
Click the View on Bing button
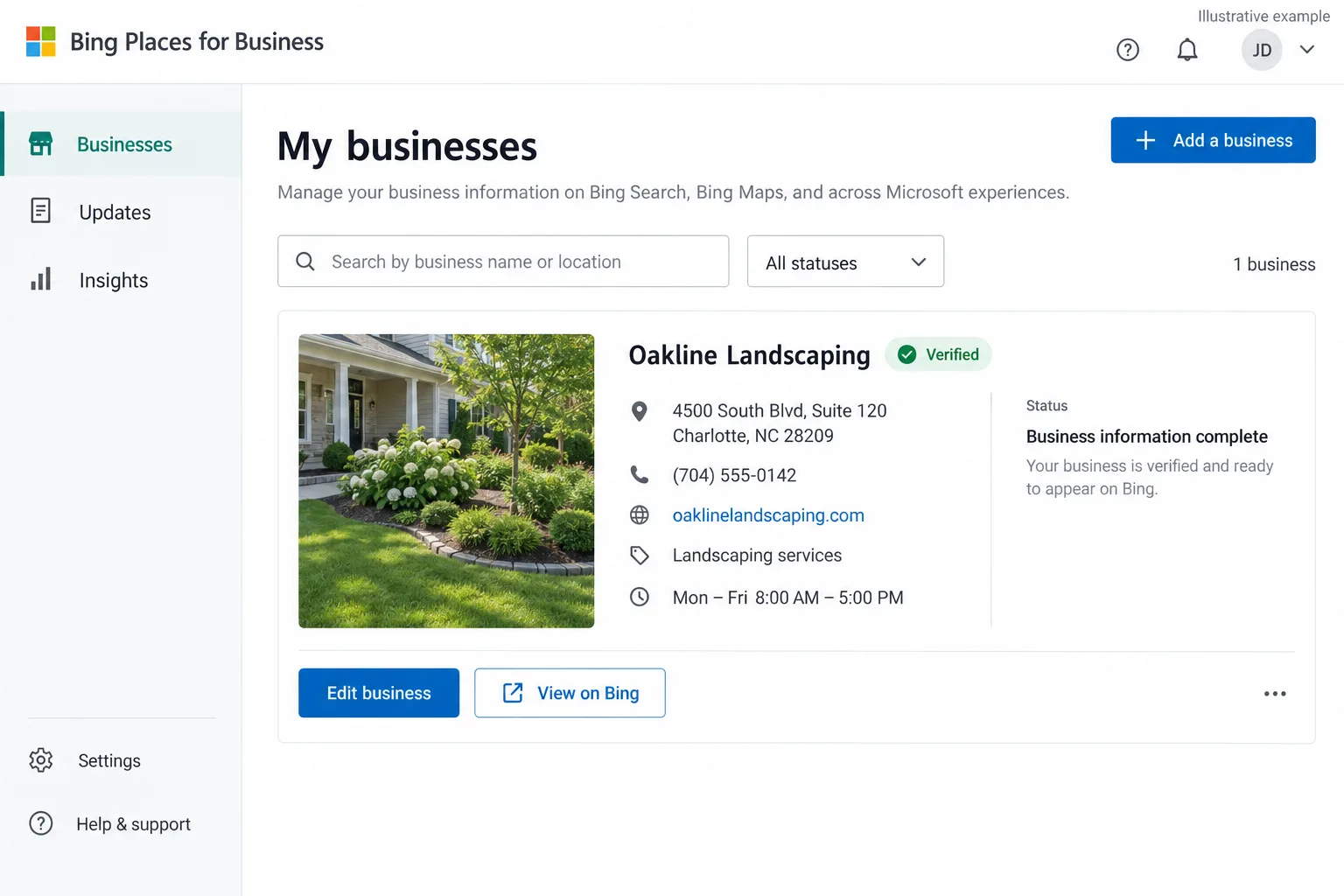570,693
